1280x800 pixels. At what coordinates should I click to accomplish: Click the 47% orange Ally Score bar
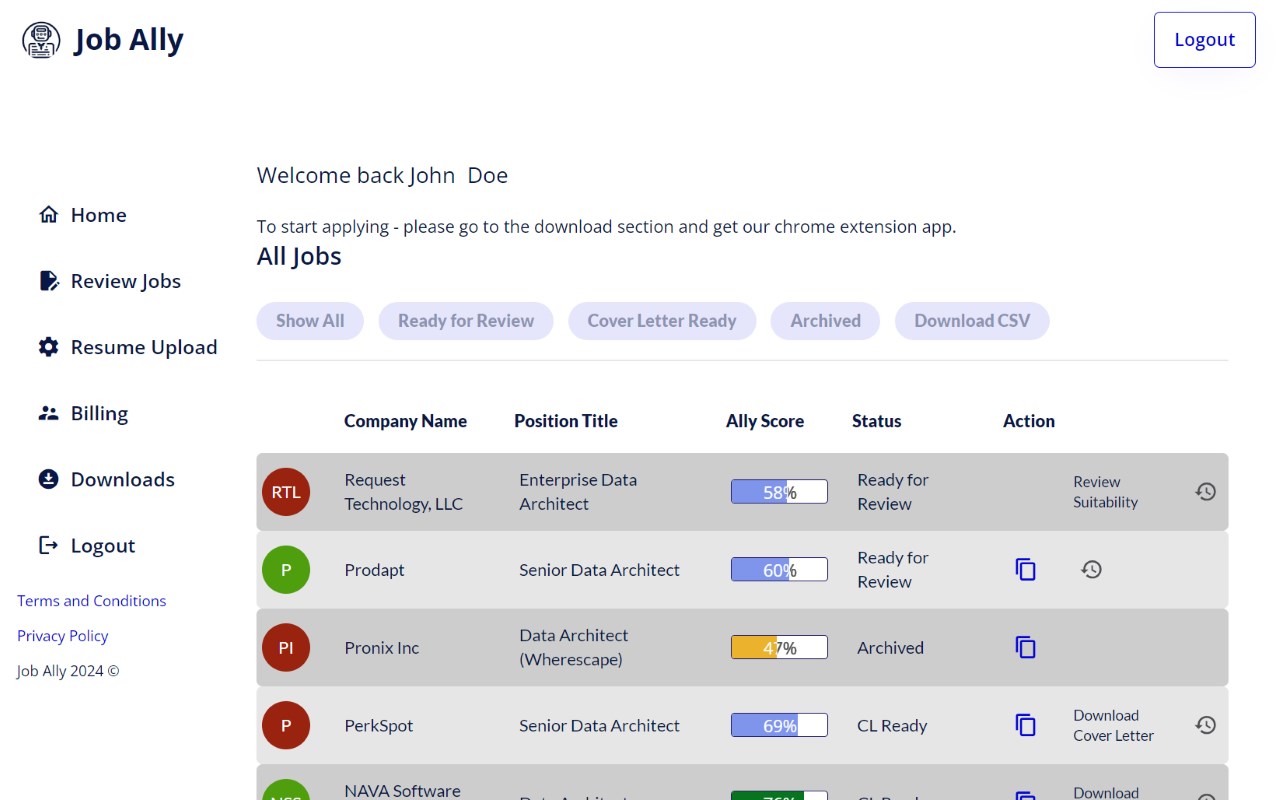click(779, 648)
